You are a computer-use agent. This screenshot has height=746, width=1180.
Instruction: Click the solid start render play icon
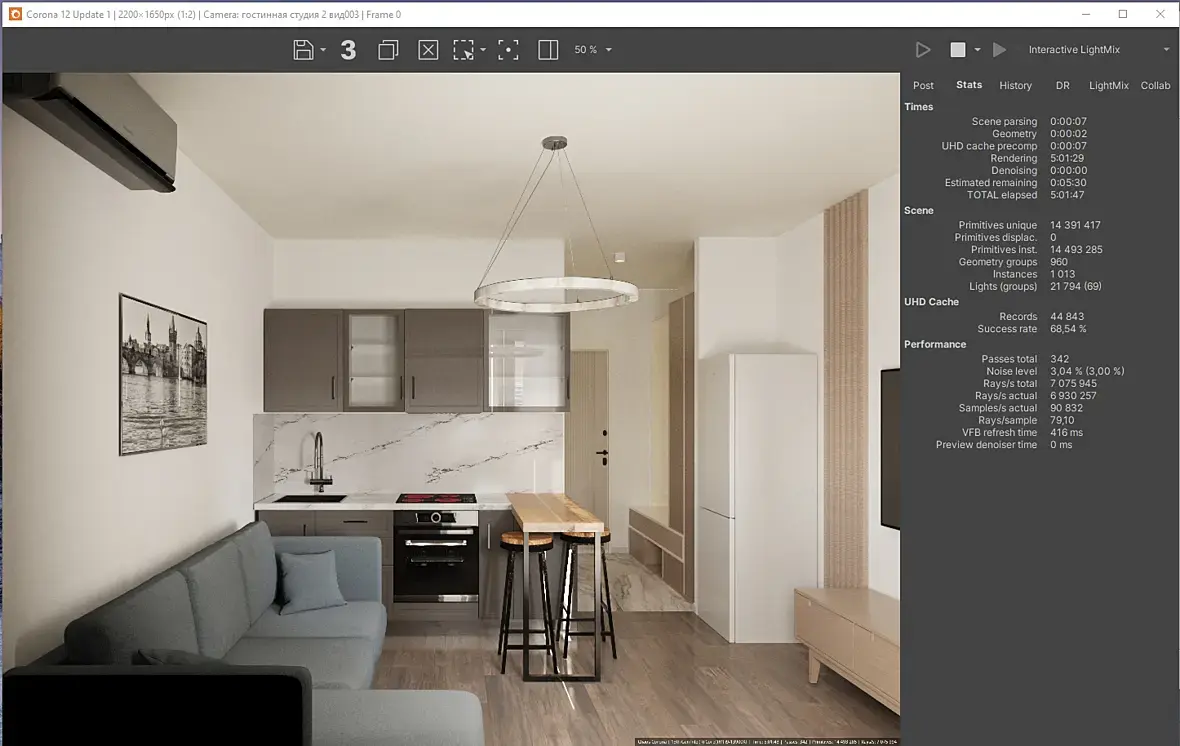pyautogui.click(x=999, y=50)
